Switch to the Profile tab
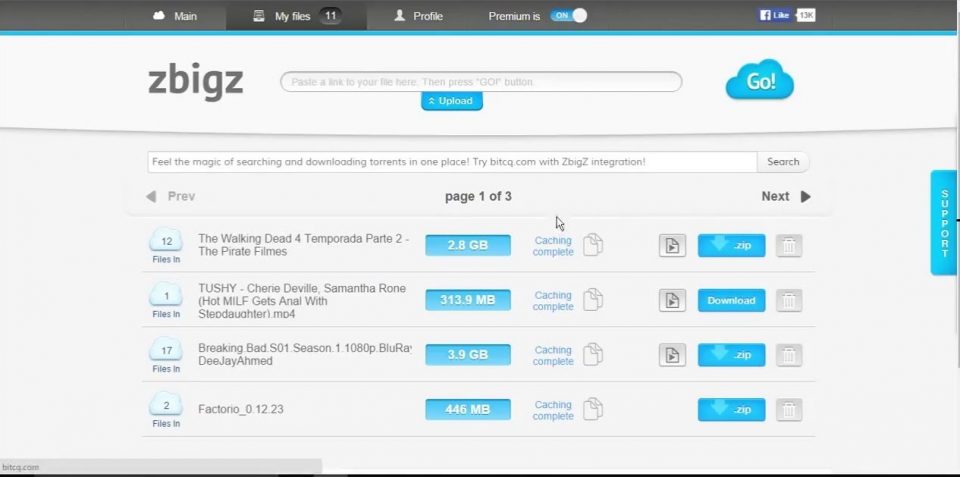The height and width of the screenshot is (477, 960). 418,16
